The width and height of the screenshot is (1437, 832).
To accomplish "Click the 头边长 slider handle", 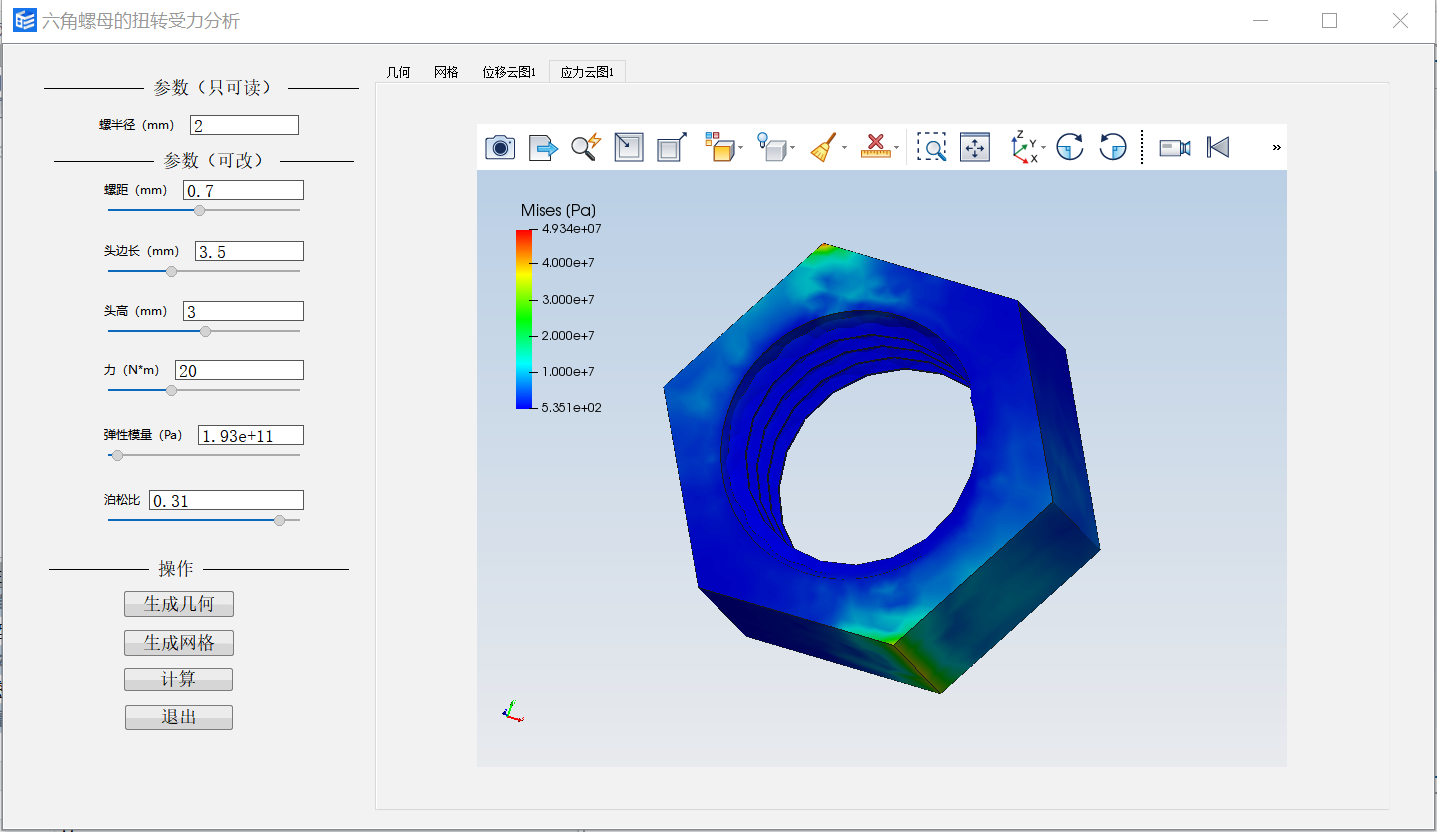I will point(171,271).
